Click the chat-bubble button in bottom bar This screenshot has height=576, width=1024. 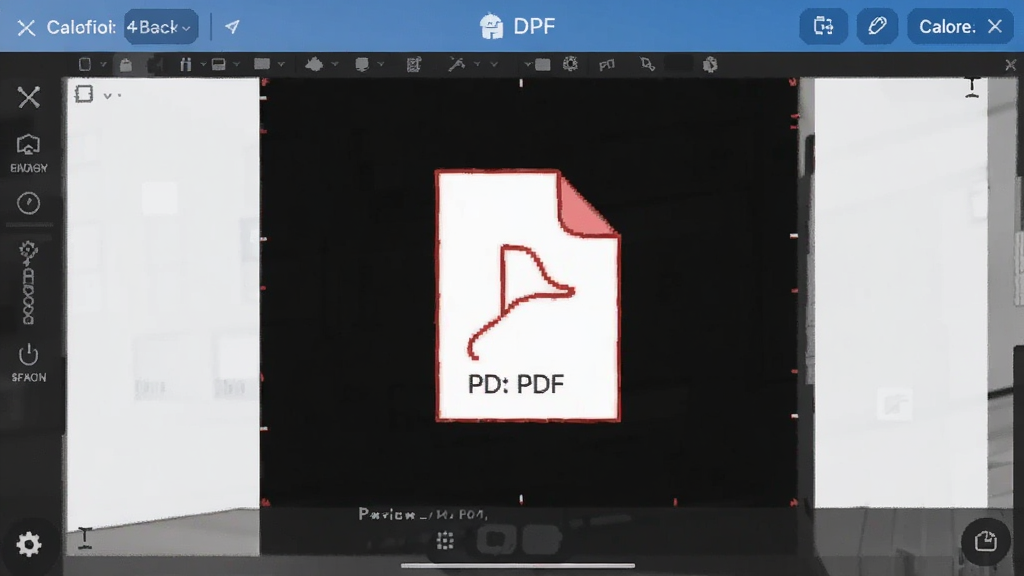coord(496,540)
